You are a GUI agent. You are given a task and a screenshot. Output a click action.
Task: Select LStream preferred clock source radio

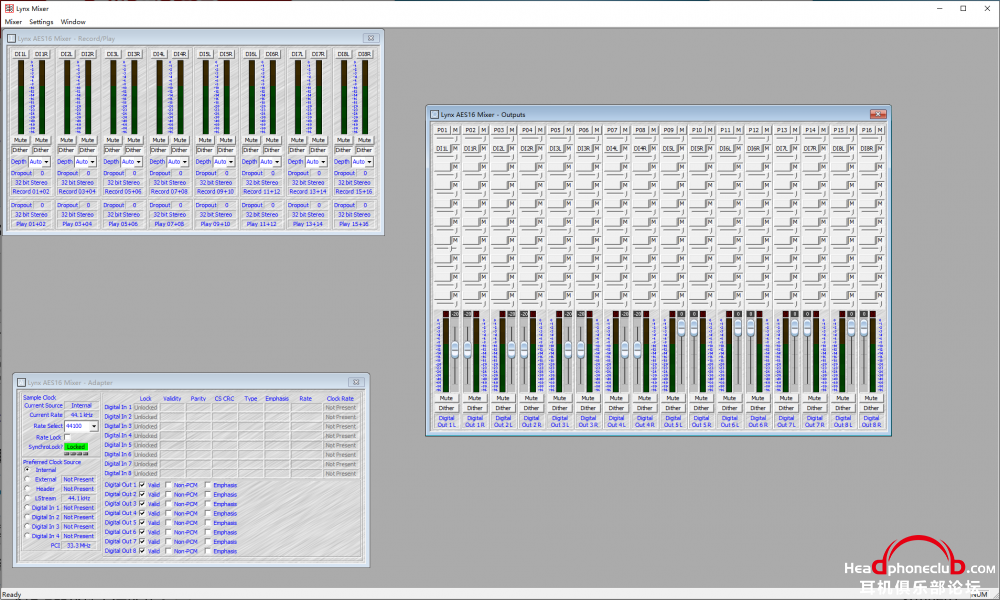27,498
